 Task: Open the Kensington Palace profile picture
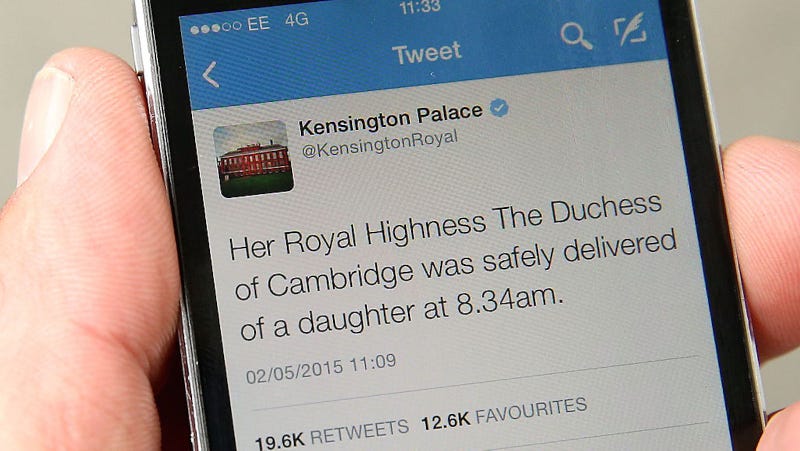pyautogui.click(x=254, y=159)
